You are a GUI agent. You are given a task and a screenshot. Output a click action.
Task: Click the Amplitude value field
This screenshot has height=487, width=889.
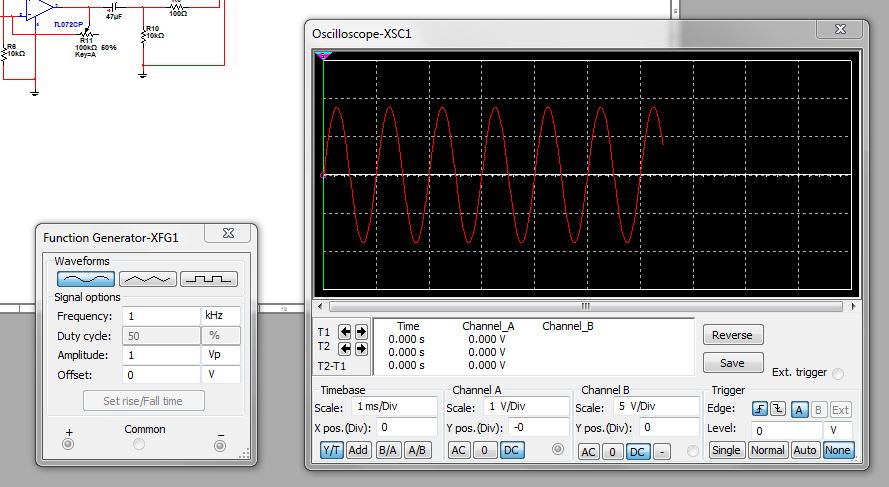161,355
